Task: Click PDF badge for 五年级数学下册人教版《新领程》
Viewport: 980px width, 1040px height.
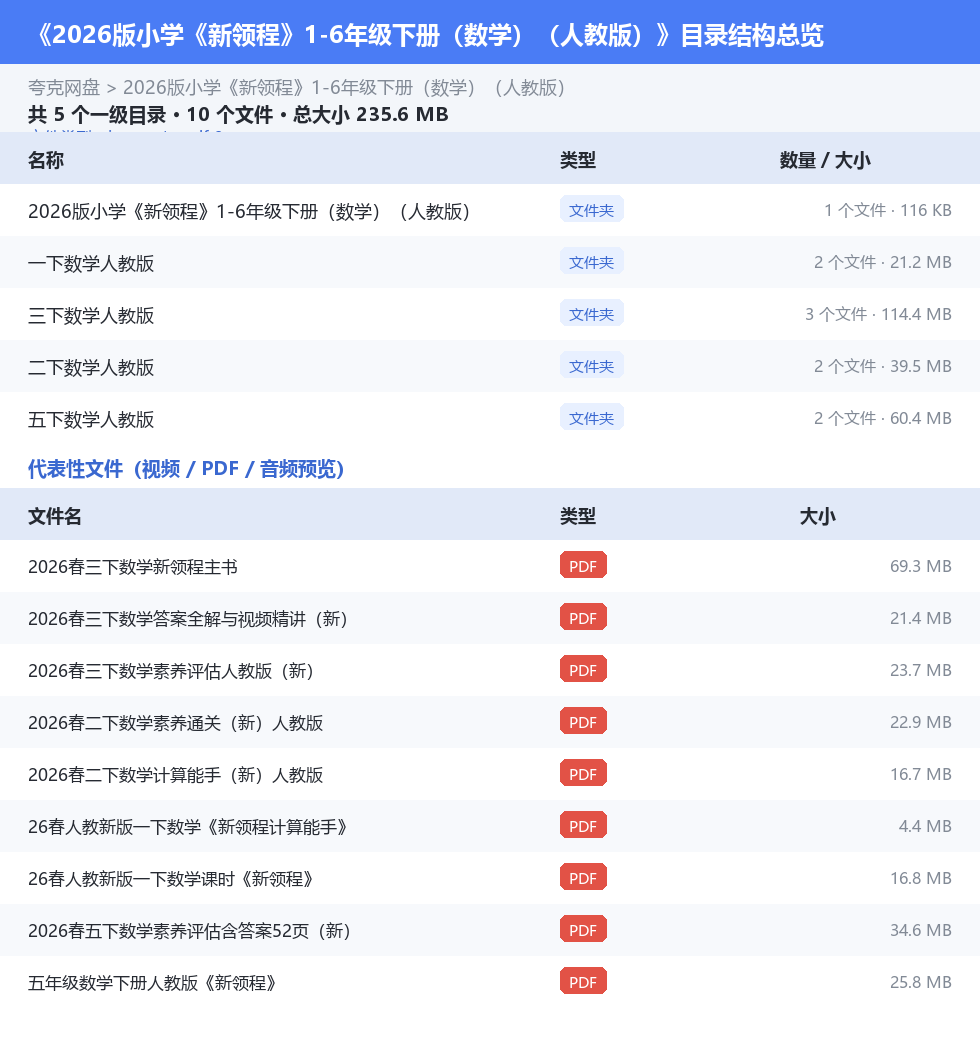Action: (583, 982)
